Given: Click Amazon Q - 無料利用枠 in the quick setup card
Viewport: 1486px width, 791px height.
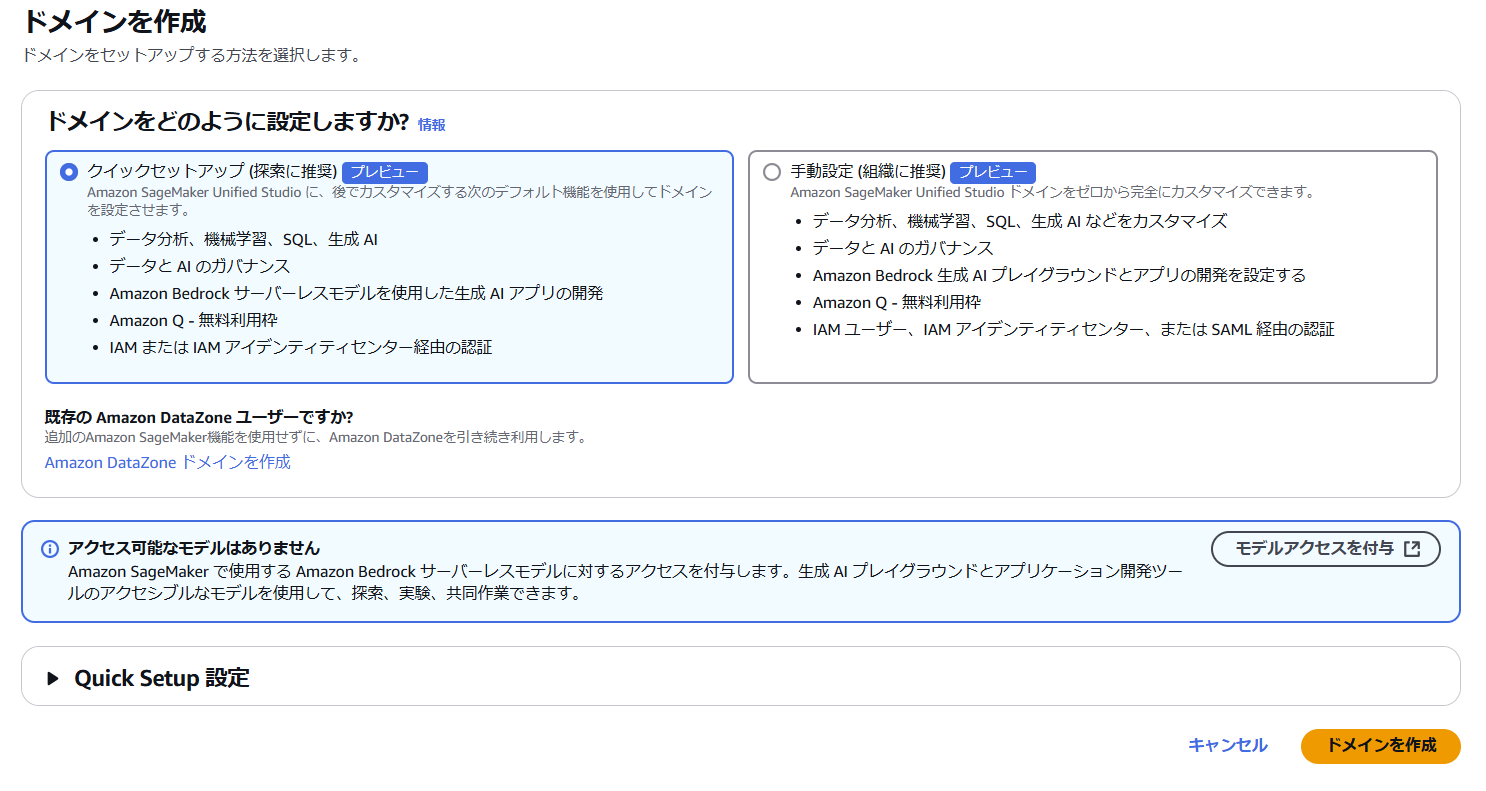Looking at the screenshot, I should (194, 320).
